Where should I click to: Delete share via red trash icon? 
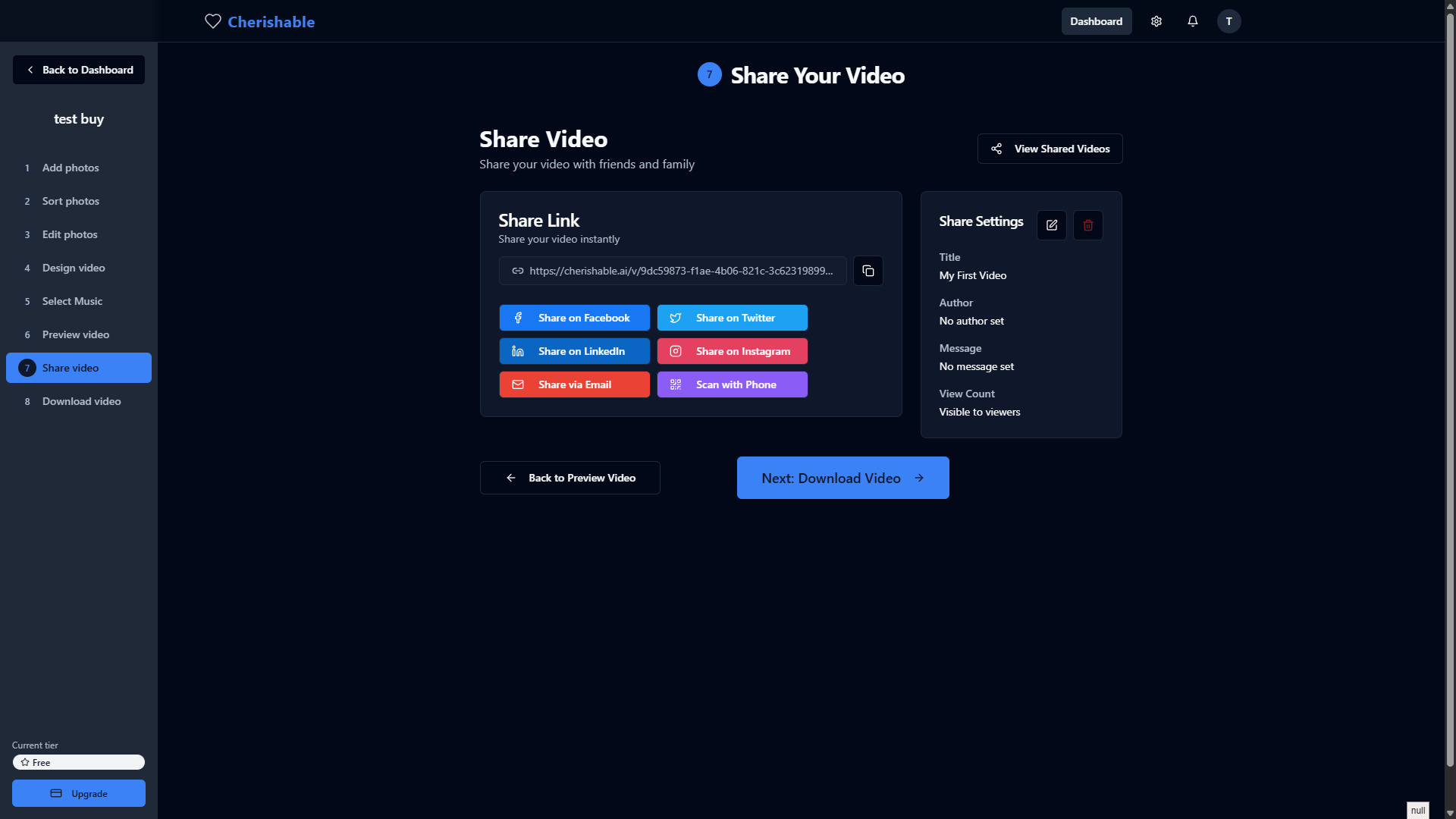pyautogui.click(x=1087, y=225)
